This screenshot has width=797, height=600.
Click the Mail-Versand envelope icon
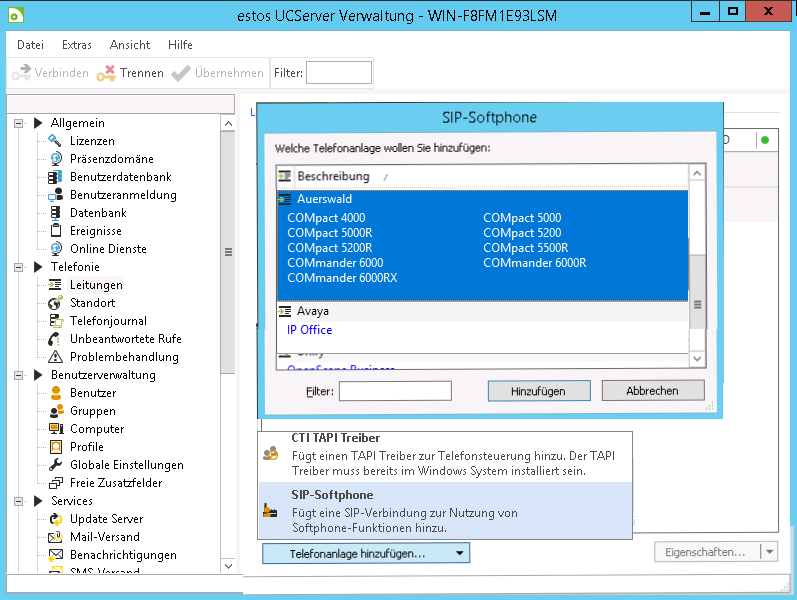point(54,537)
